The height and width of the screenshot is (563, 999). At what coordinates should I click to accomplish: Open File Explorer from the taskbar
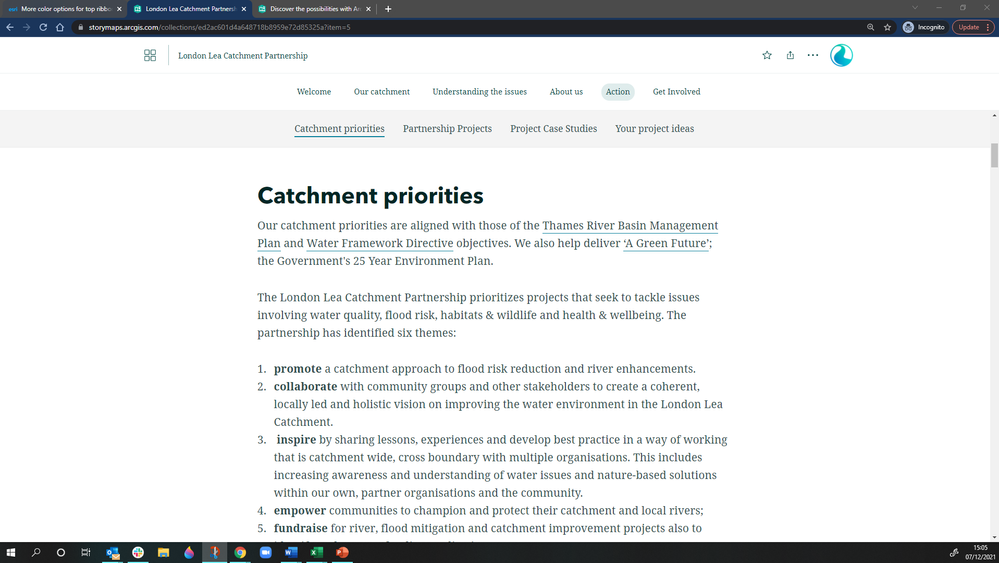(x=164, y=552)
